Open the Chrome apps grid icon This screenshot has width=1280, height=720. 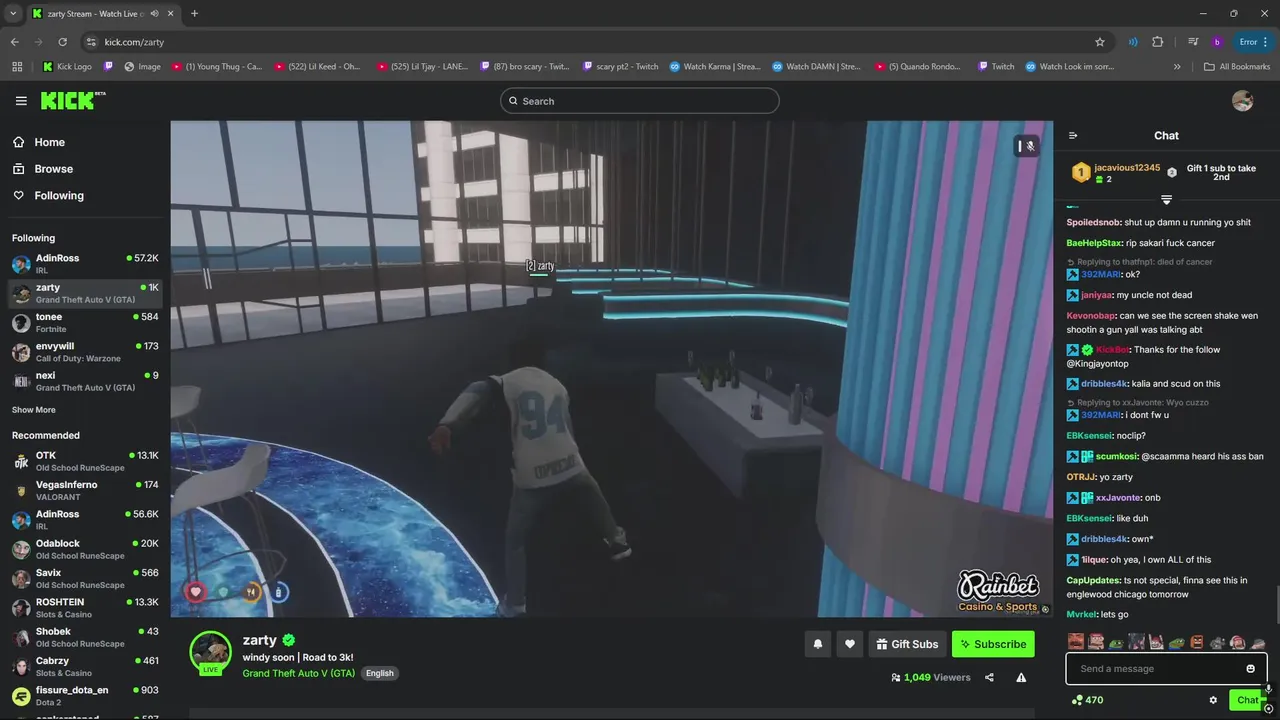(x=17, y=67)
